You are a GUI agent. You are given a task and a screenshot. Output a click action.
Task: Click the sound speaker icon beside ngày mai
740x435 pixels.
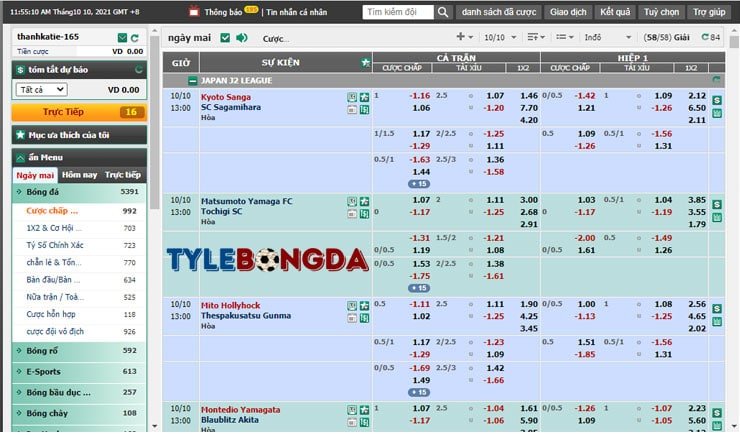click(241, 38)
